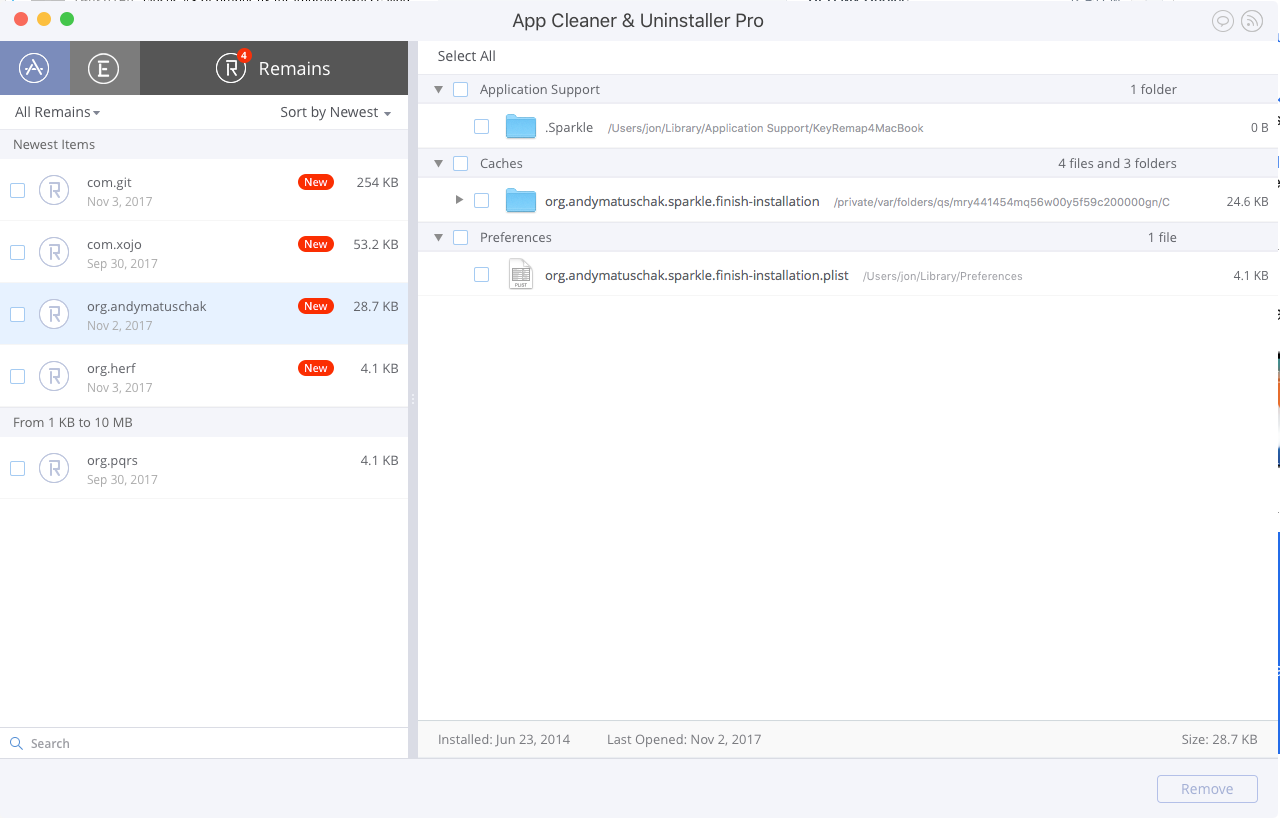
Task: Click the New badge on org.herf
Action: point(316,368)
